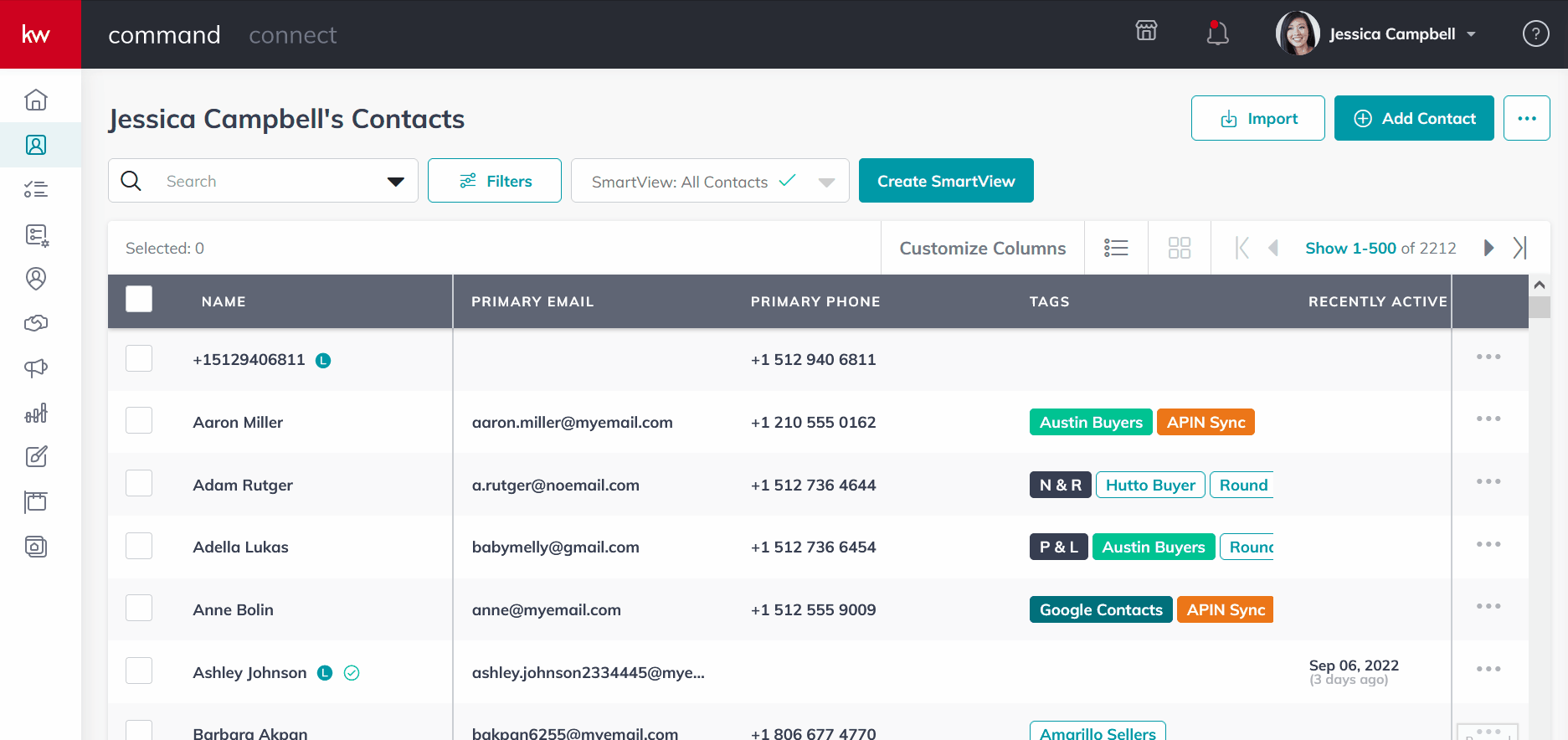This screenshot has width=1568, height=740.
Task: Click the Google Contacts tag on Anne Bolin
Action: [1101, 609]
